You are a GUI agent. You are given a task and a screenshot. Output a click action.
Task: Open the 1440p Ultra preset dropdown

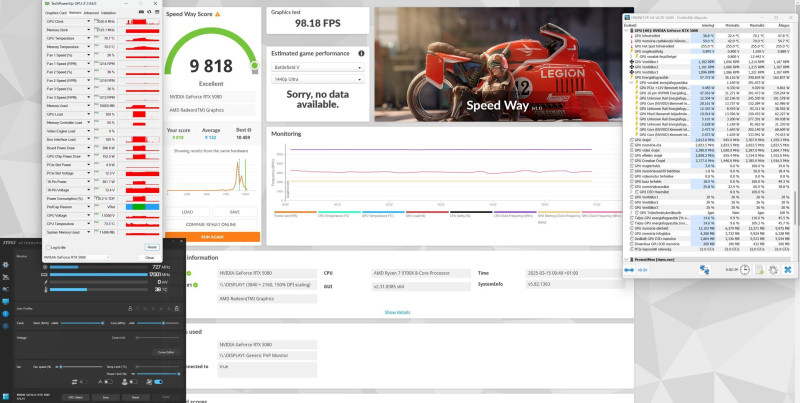317,80
